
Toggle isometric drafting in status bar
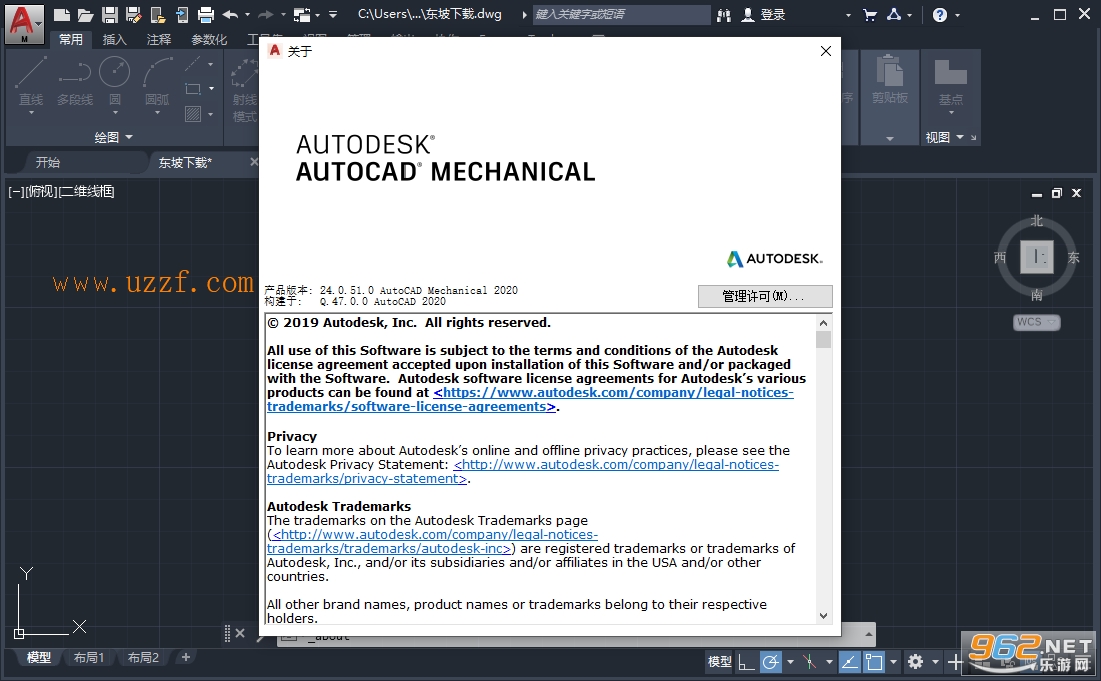point(810,661)
